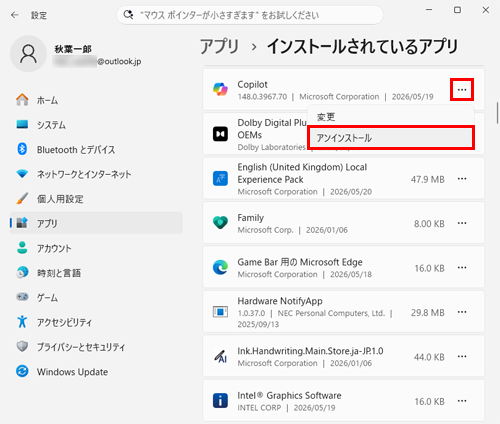Viewport: 500px width, 424px height.
Task: Click the Family heart app icon
Action: pyautogui.click(x=220, y=223)
